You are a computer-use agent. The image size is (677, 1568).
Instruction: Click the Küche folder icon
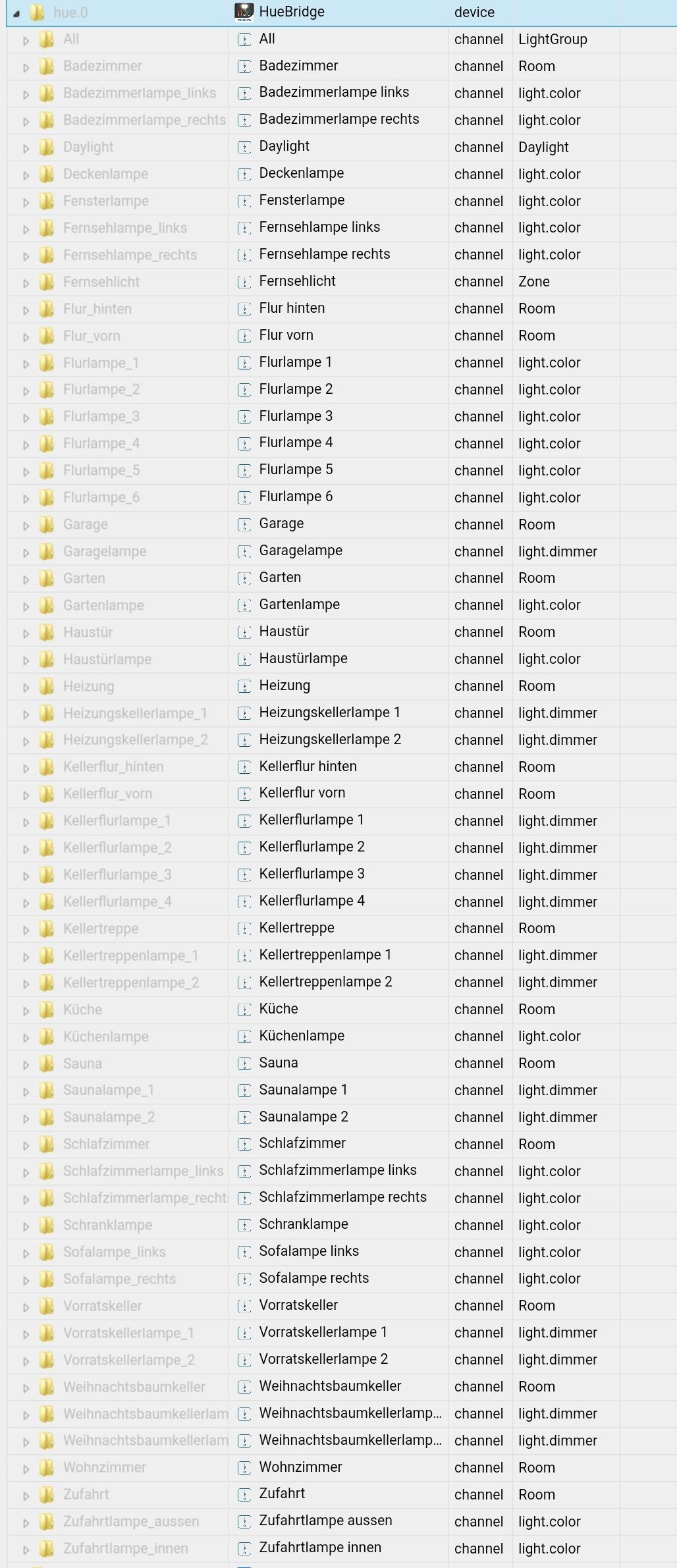46,1010
